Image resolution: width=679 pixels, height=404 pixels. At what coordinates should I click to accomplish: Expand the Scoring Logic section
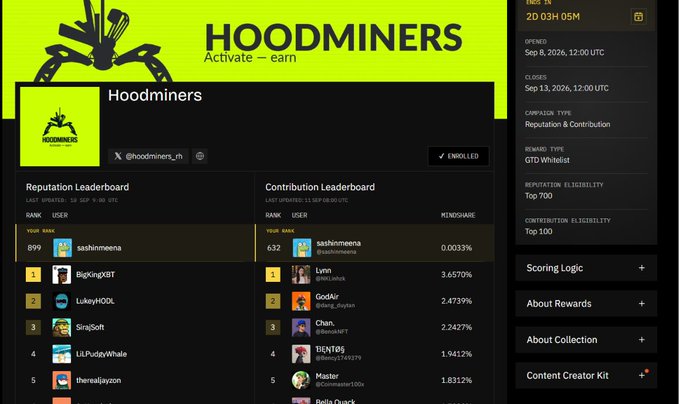(586, 268)
